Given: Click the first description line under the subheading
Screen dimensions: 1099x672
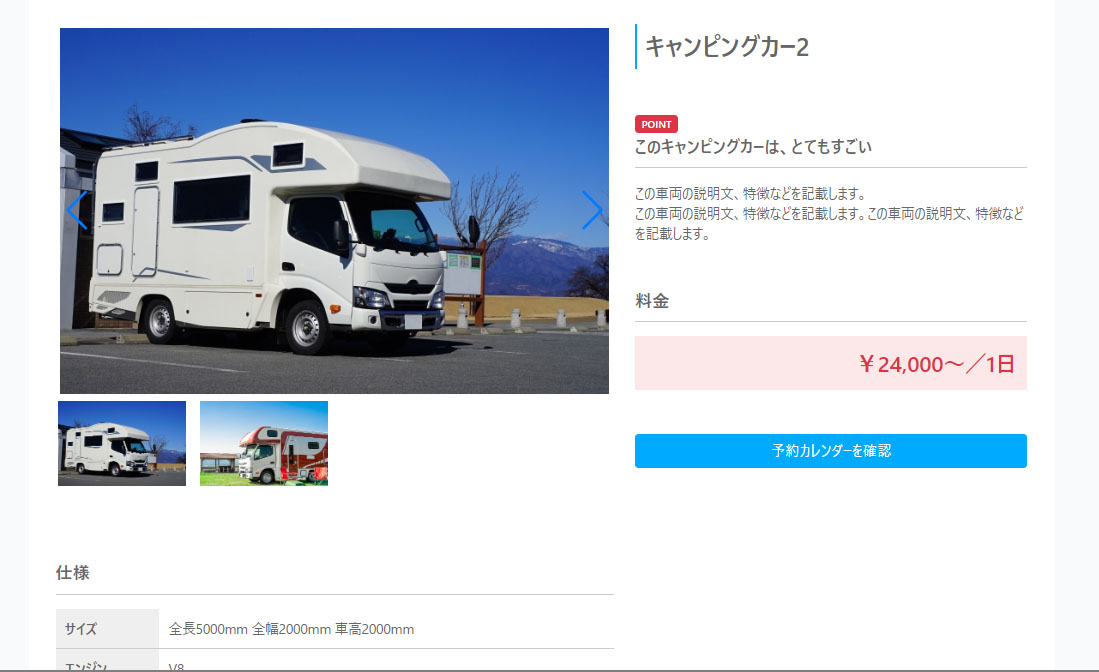Looking at the screenshot, I should (x=751, y=193).
